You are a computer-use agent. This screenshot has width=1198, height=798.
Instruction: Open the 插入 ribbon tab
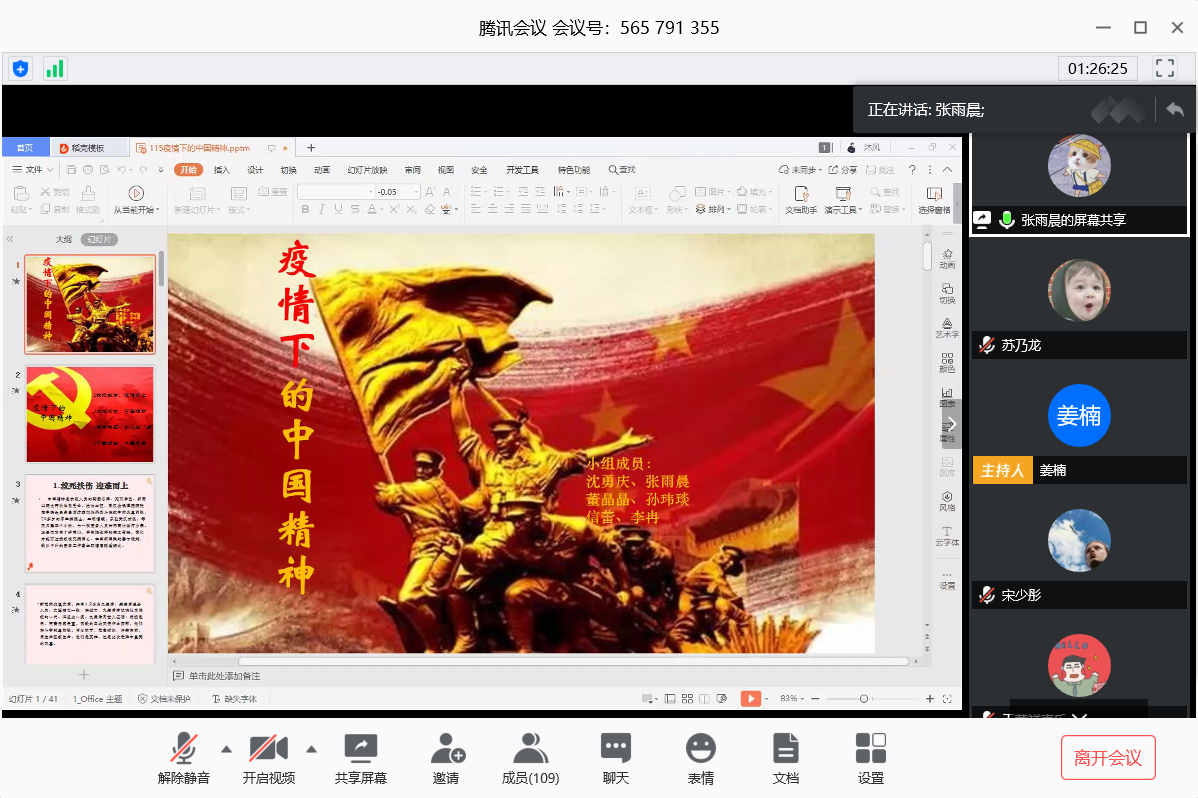point(222,170)
